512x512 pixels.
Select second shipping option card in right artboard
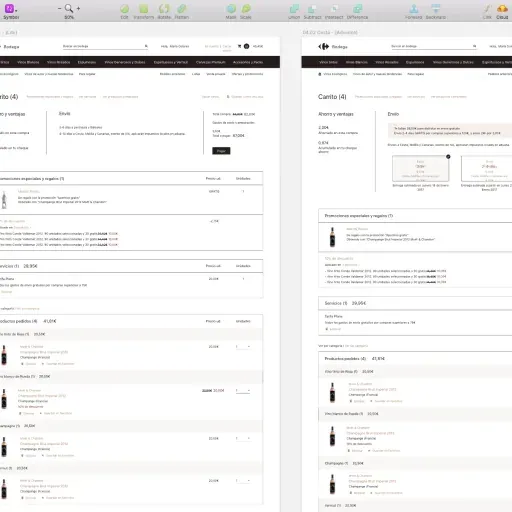pyautogui.click(x=487, y=168)
